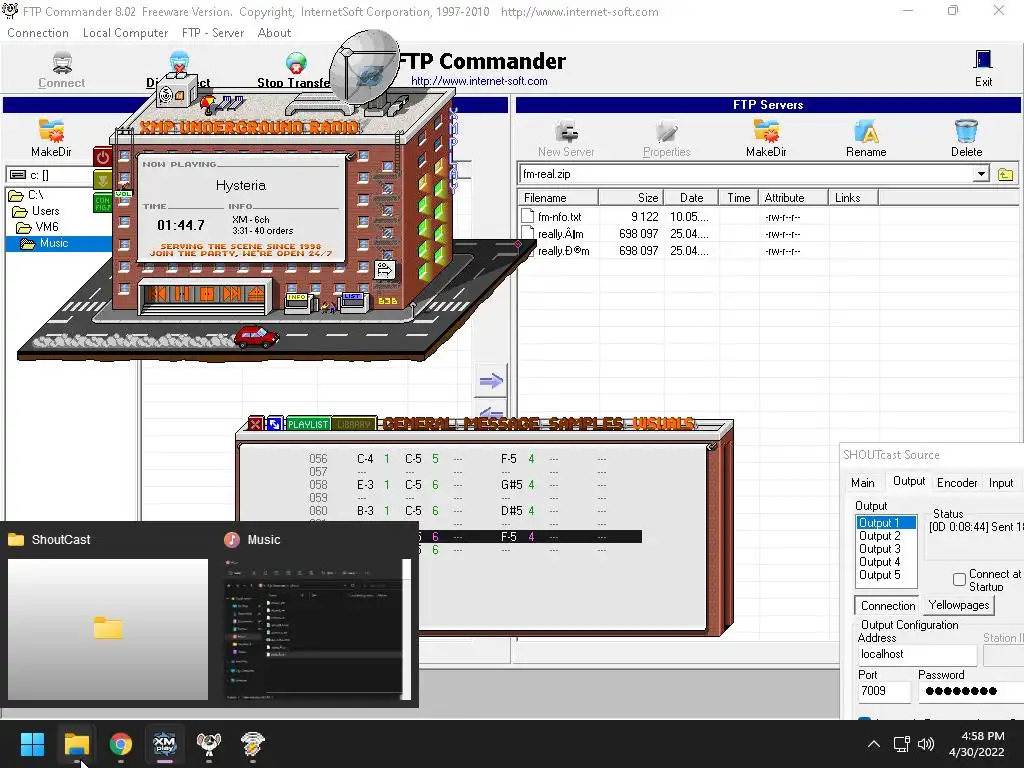1024x768 pixels.
Task: Click the Address field showing localhost
Action: coord(917,654)
